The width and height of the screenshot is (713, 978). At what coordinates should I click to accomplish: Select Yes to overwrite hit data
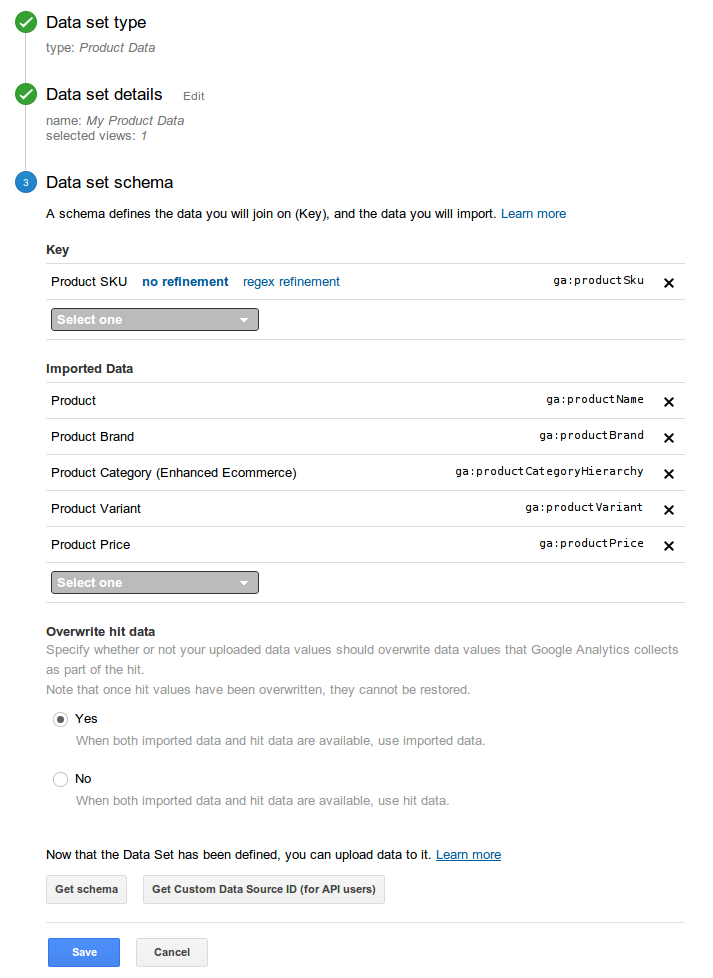pos(60,719)
